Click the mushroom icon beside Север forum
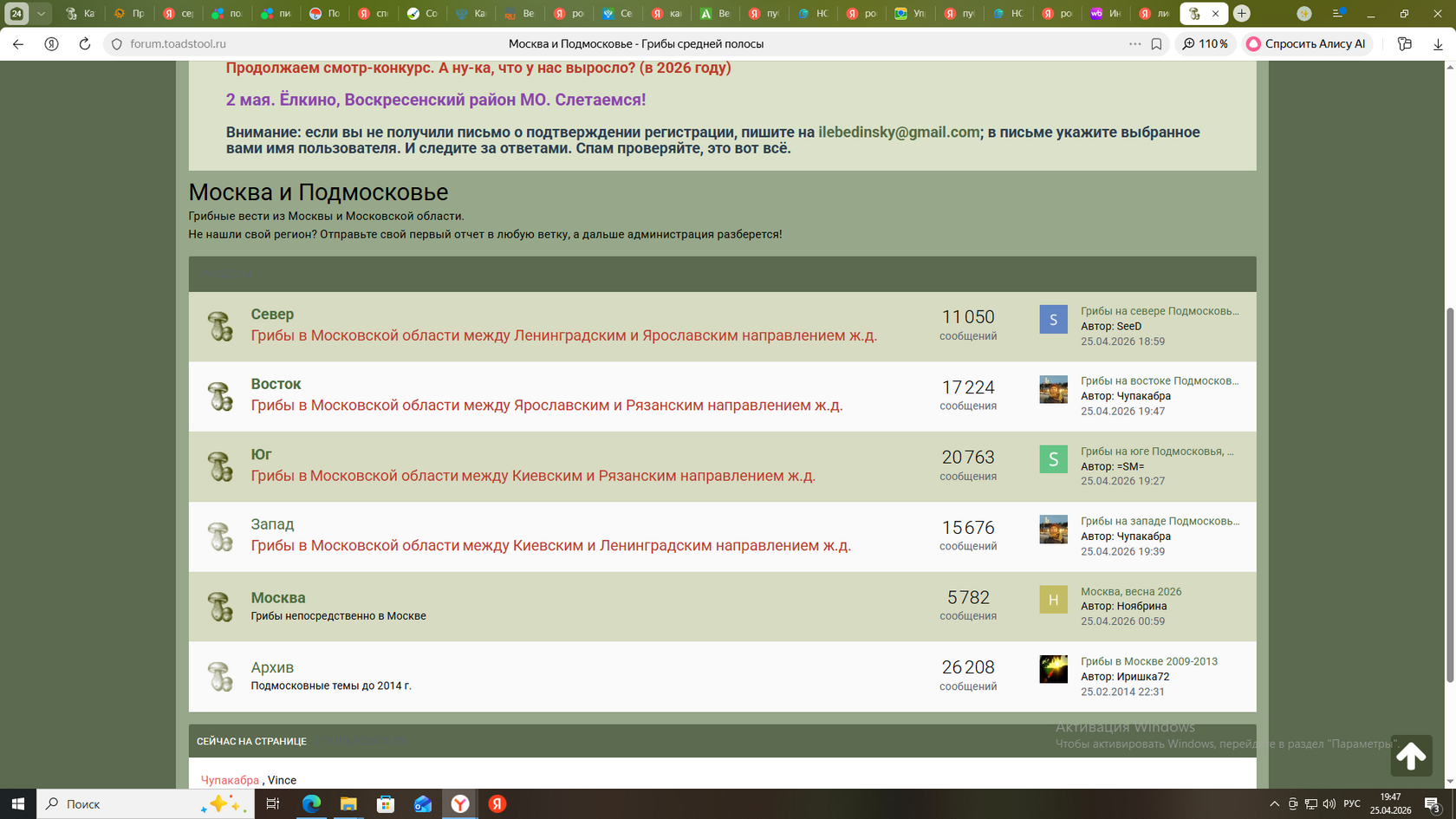The width and height of the screenshot is (1456, 819). (220, 326)
